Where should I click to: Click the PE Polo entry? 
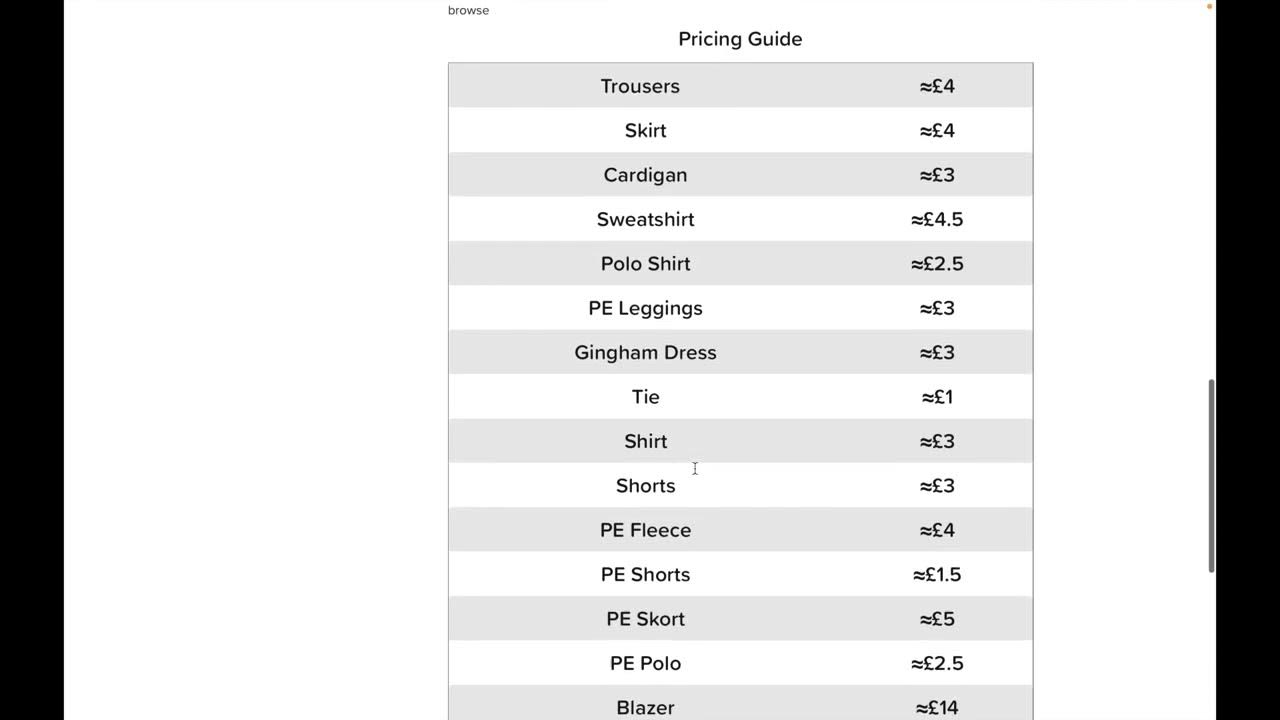[x=645, y=663]
